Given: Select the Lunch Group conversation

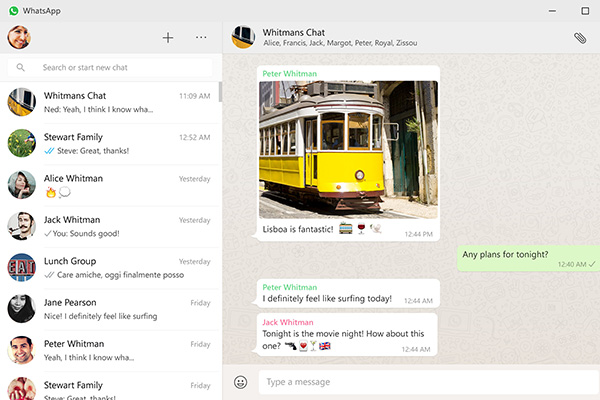Looking at the screenshot, I should 110,268.
